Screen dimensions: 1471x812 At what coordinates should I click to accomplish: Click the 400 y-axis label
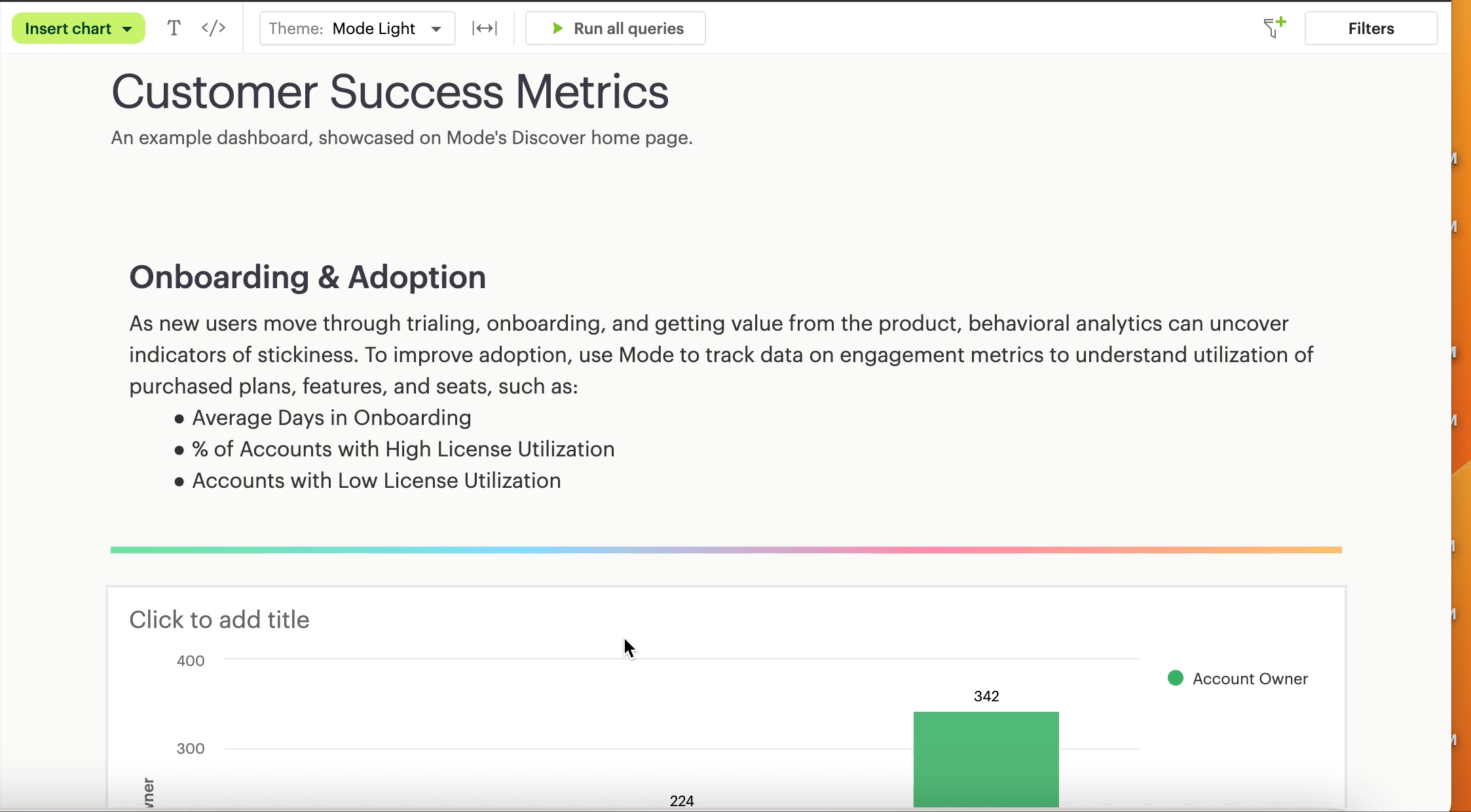[191, 661]
